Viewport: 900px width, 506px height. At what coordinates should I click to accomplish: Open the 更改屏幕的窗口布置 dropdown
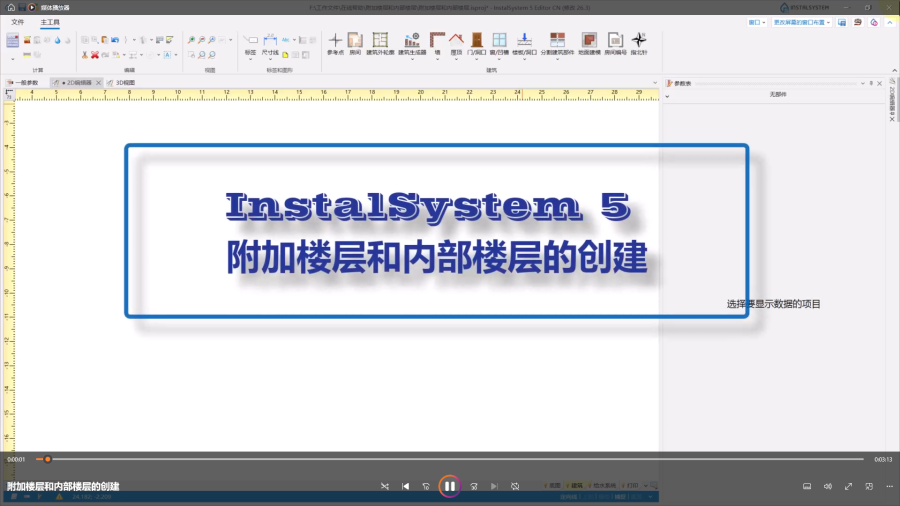tap(801, 21)
